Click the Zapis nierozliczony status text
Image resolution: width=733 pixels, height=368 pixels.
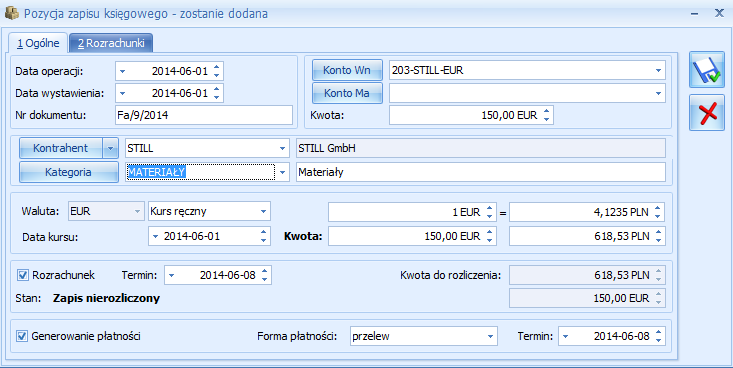pos(107,298)
